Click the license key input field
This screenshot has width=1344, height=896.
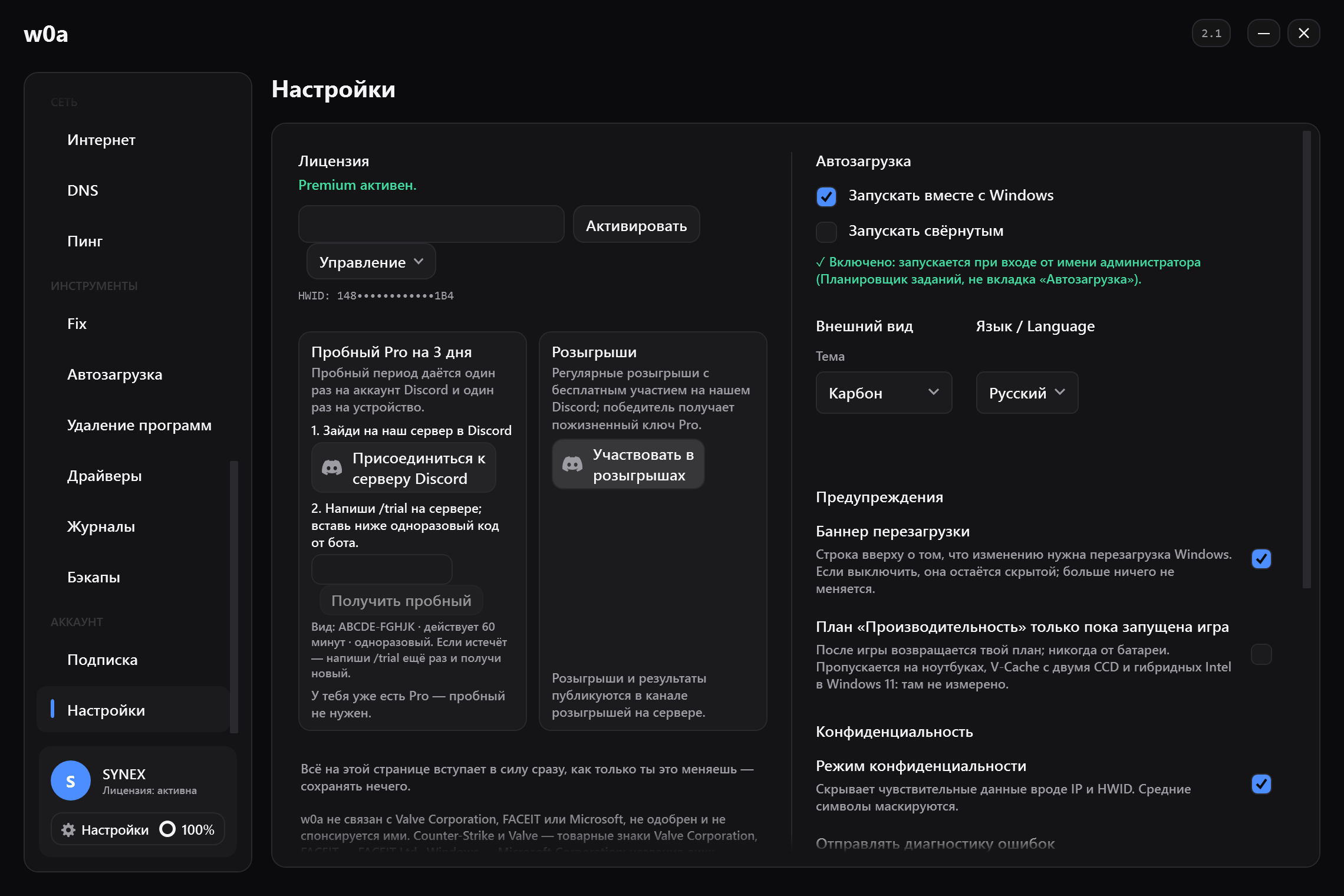click(x=431, y=224)
